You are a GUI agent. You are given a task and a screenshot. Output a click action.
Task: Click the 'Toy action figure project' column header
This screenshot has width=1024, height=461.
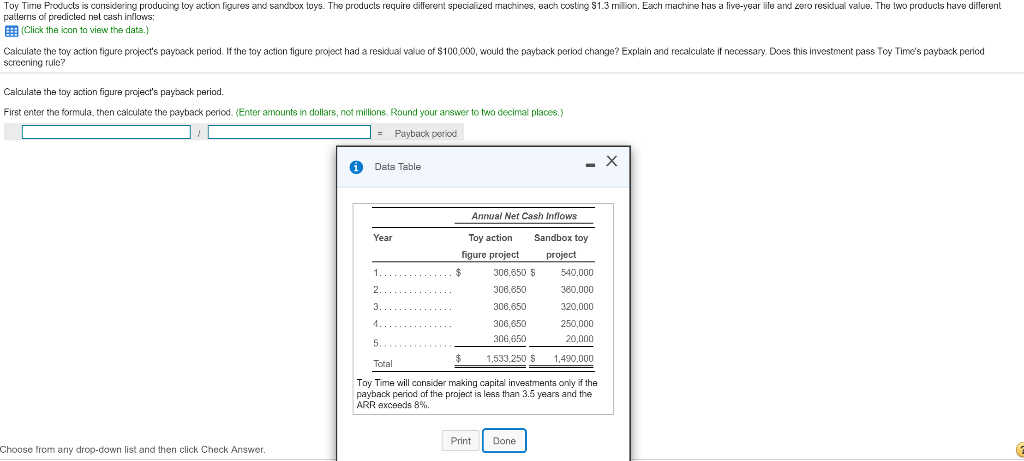490,246
